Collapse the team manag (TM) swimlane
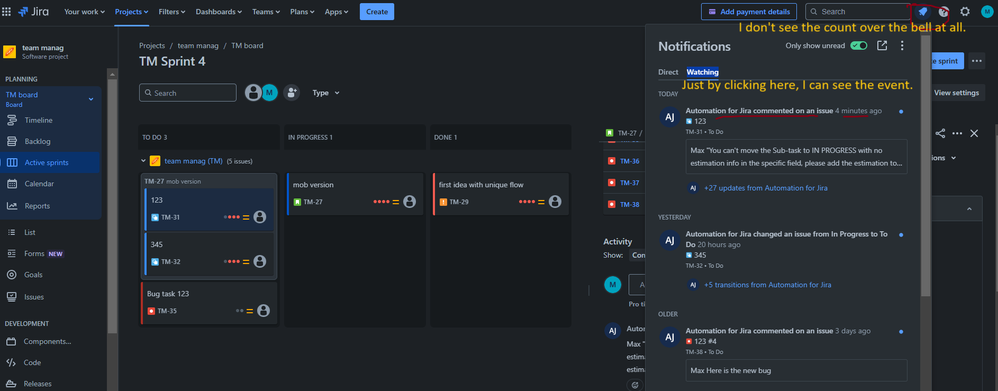The image size is (998, 391). point(144,161)
